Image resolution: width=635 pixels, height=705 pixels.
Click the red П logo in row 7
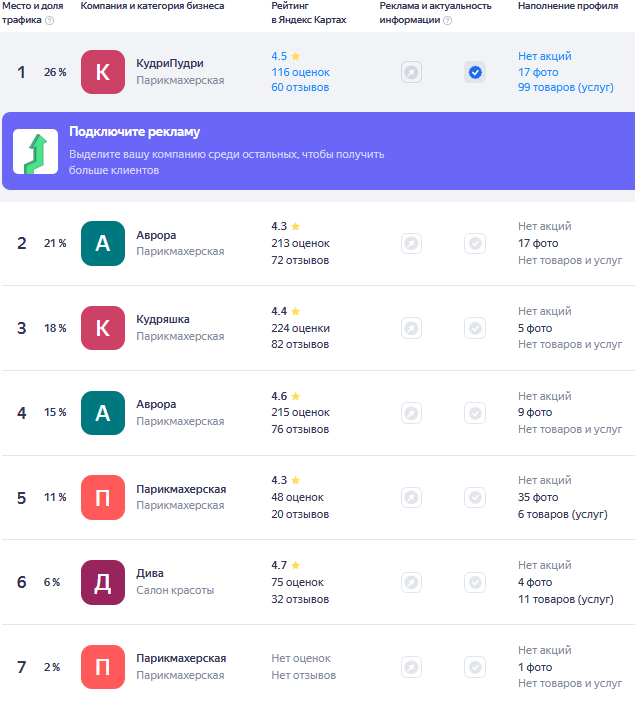[x=103, y=667]
